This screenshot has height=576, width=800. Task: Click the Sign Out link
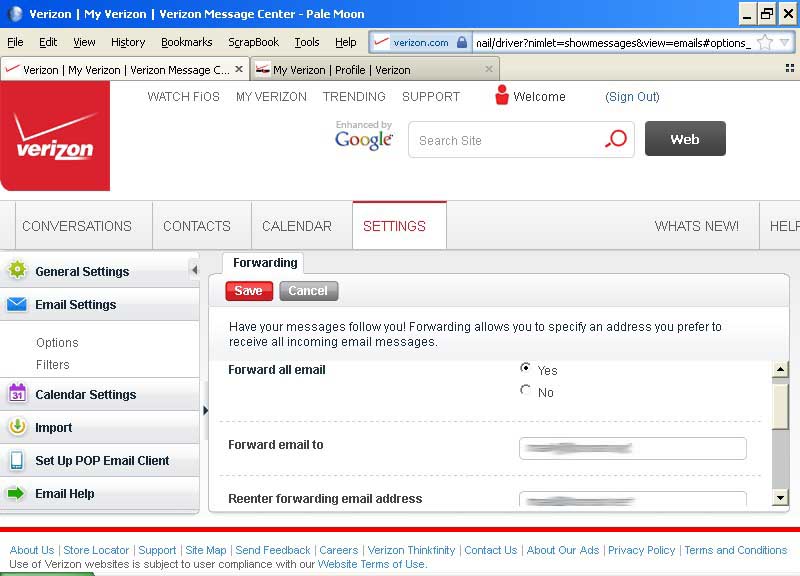632,97
